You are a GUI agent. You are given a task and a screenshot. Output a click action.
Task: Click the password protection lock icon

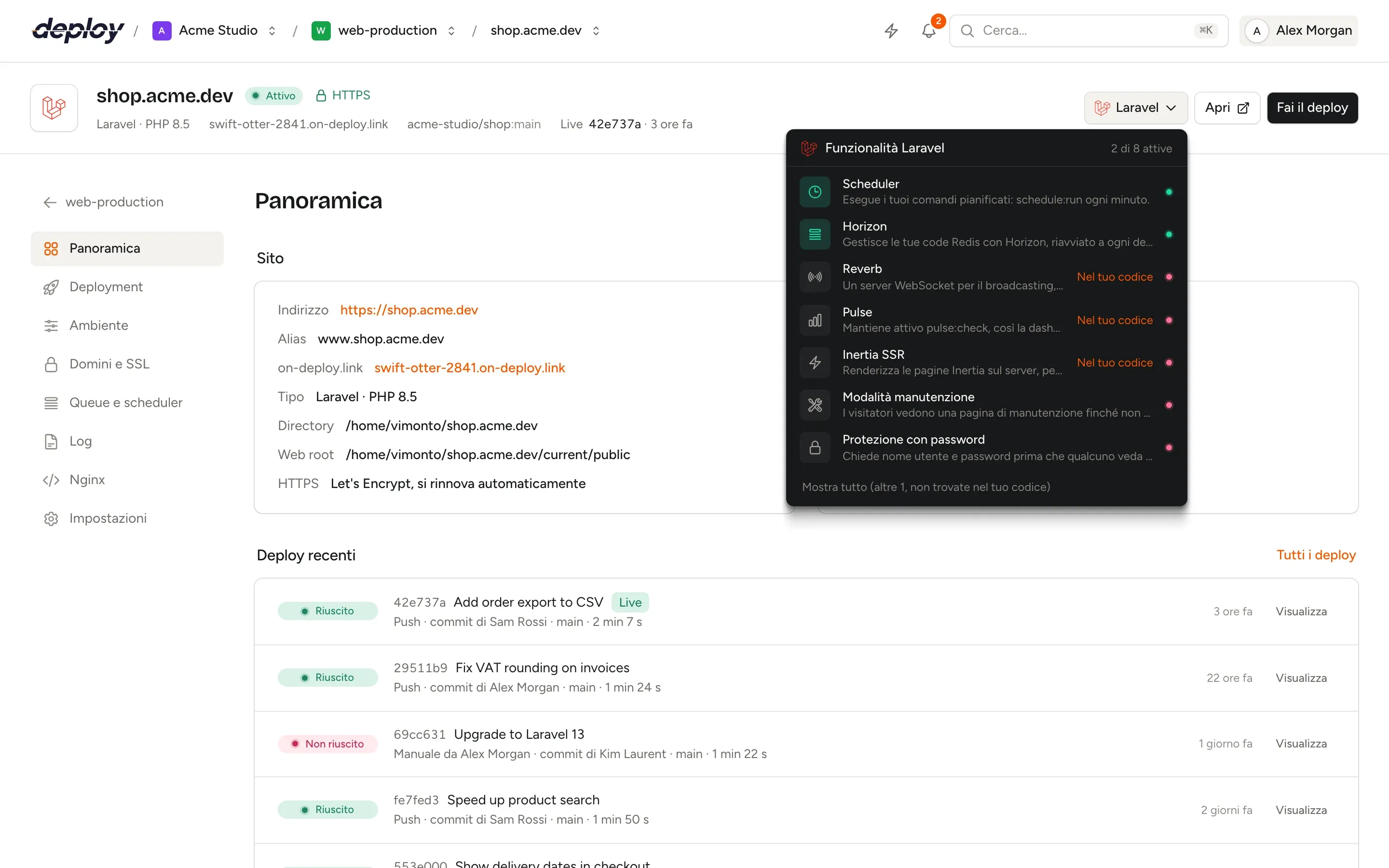815,447
